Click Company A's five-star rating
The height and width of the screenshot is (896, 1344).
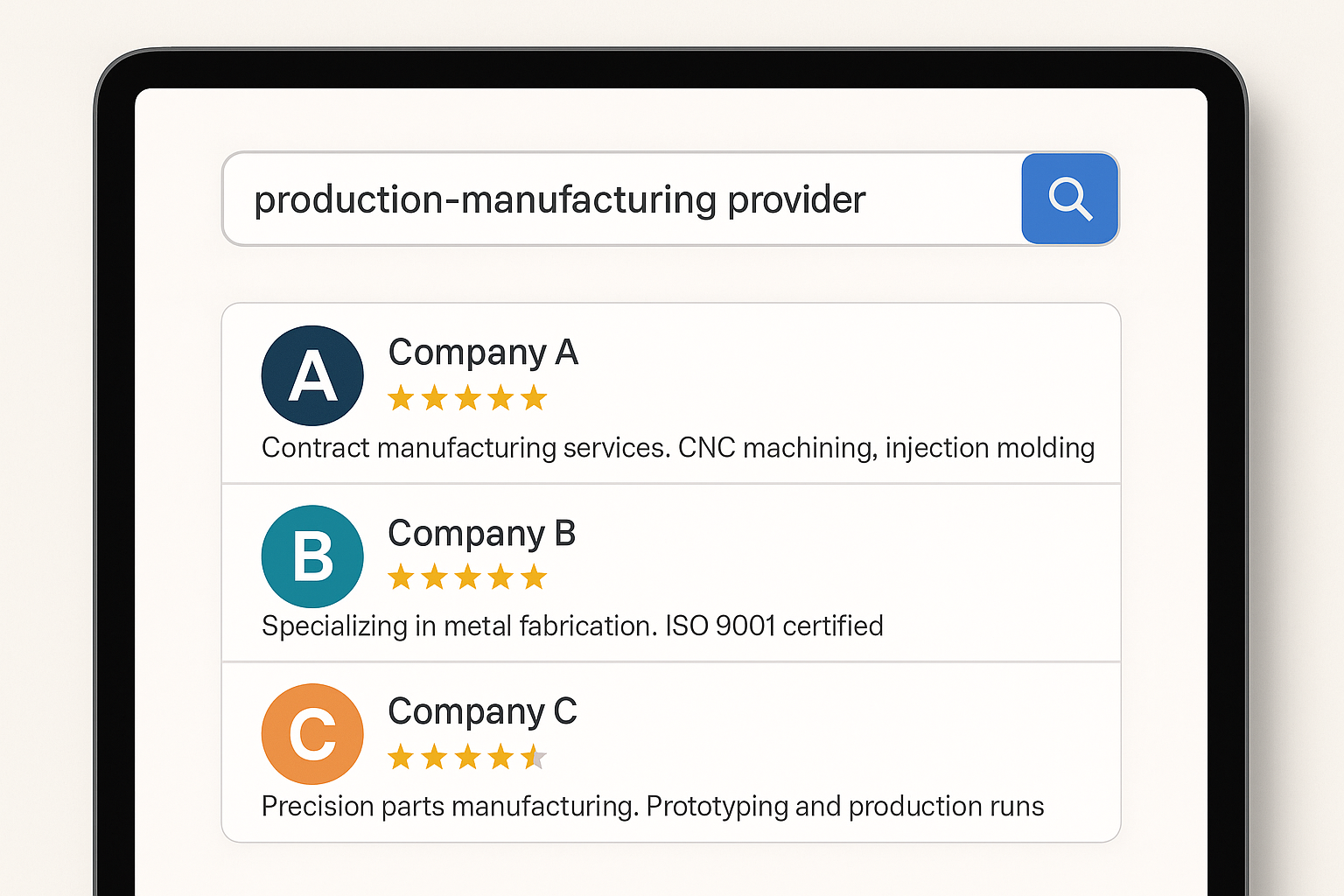coord(467,399)
